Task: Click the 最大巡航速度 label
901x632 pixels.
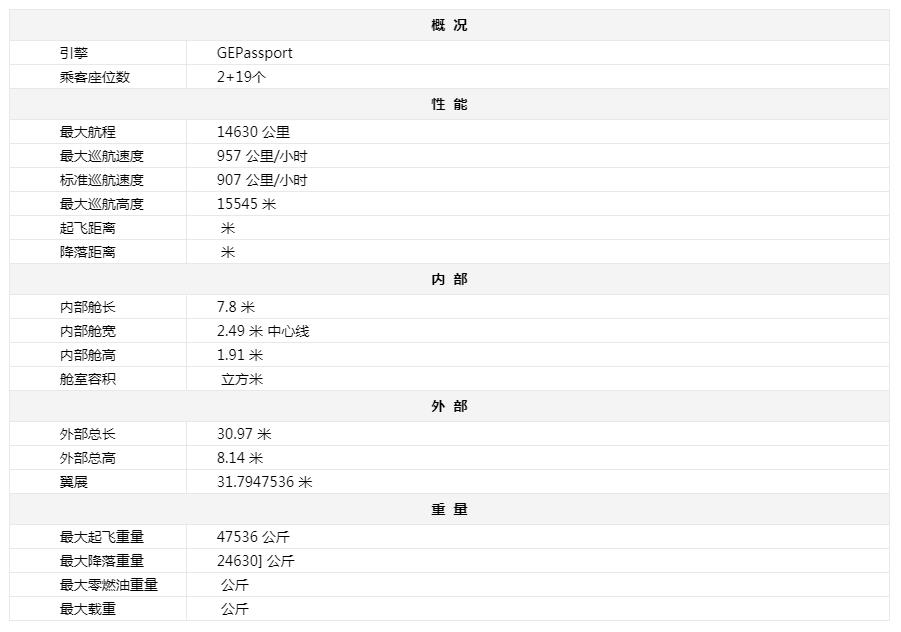Action: click(x=102, y=156)
